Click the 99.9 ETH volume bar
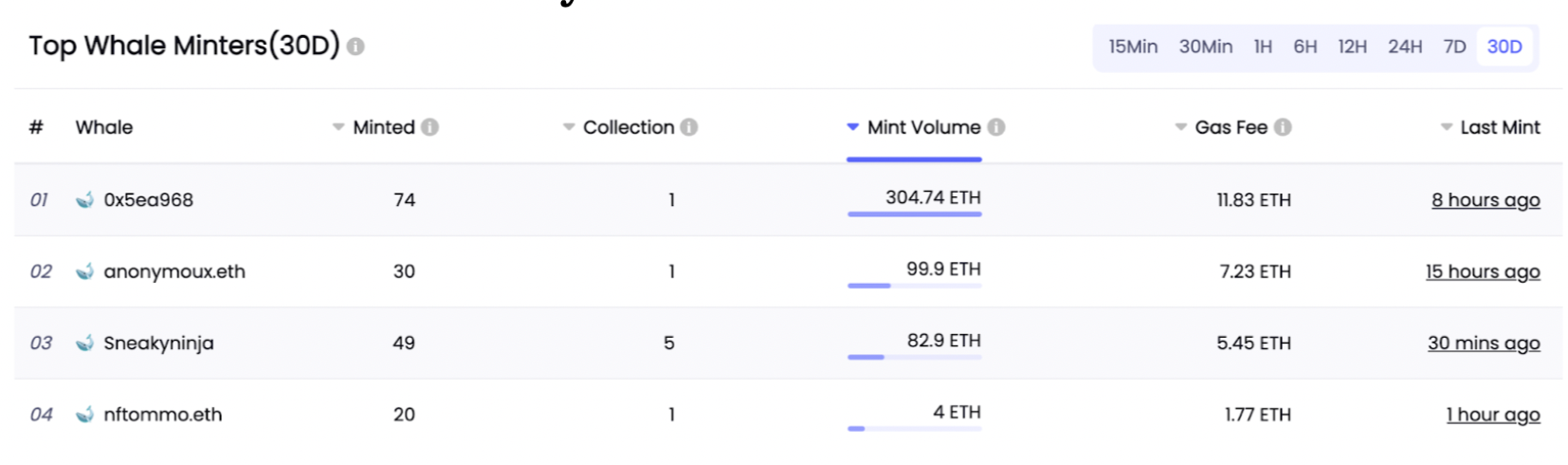The width and height of the screenshot is (1568, 465). click(x=915, y=286)
